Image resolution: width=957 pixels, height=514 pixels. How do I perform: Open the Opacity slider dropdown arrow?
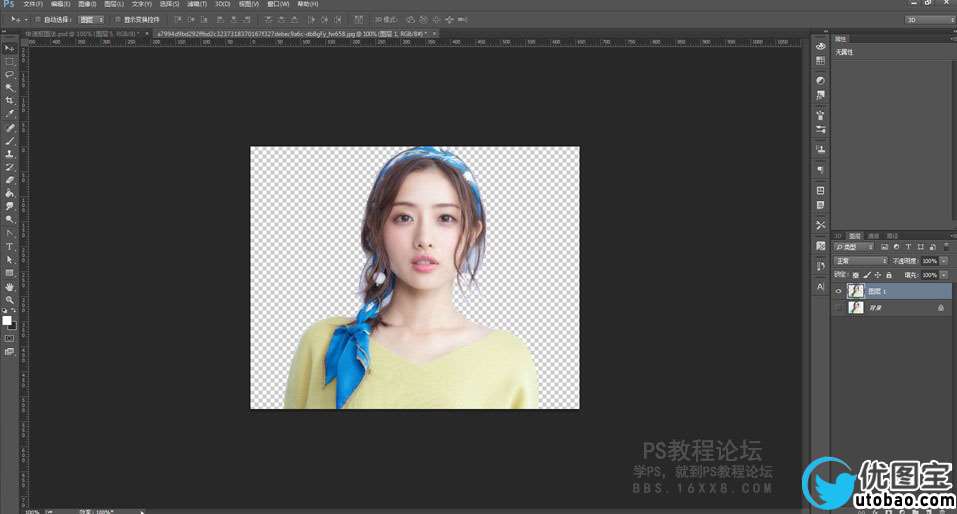click(944, 261)
